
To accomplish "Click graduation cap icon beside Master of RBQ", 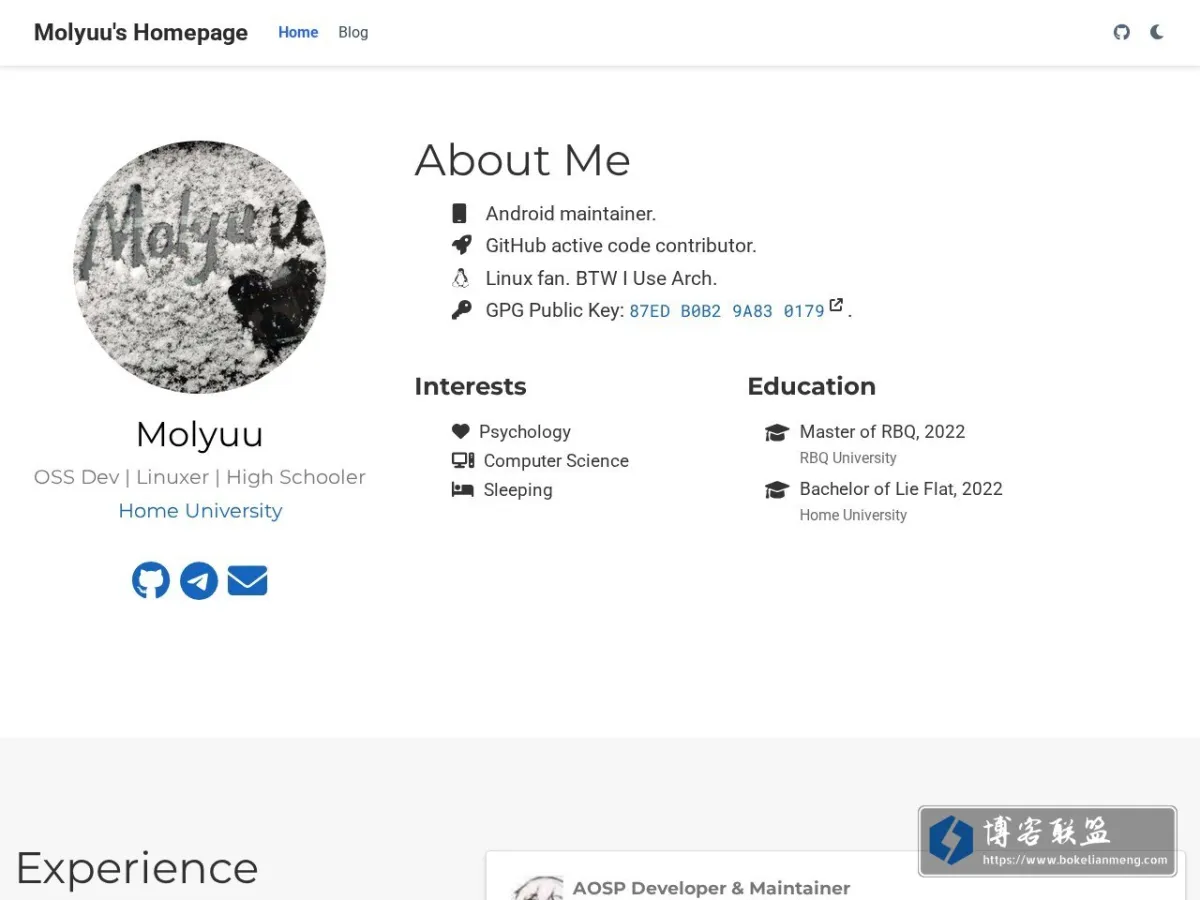I will (x=777, y=432).
